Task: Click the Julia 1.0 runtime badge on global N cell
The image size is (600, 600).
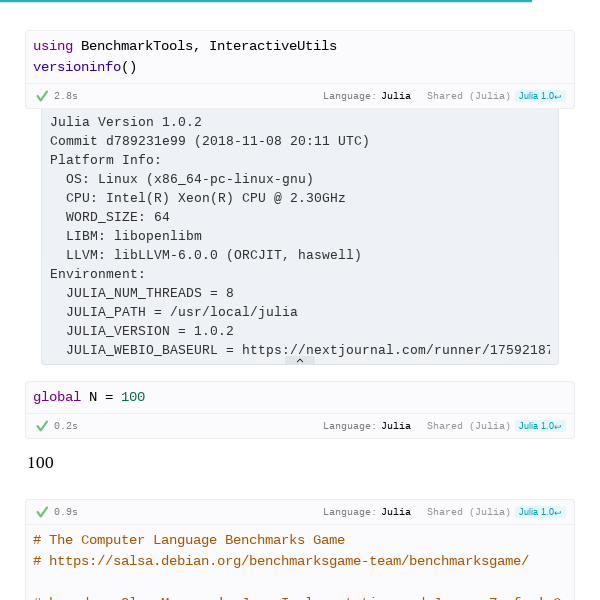Action: pyautogui.click(x=540, y=426)
